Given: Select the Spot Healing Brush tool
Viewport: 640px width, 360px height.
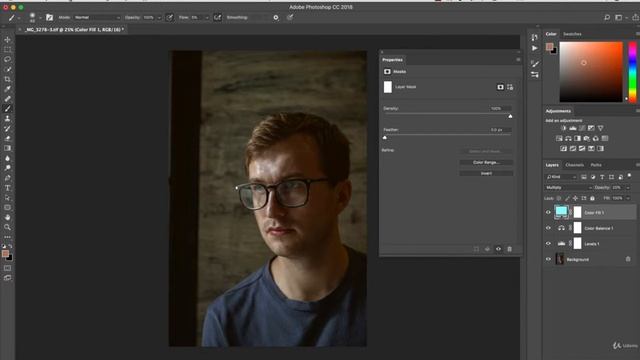Looking at the screenshot, I should 7,99.
